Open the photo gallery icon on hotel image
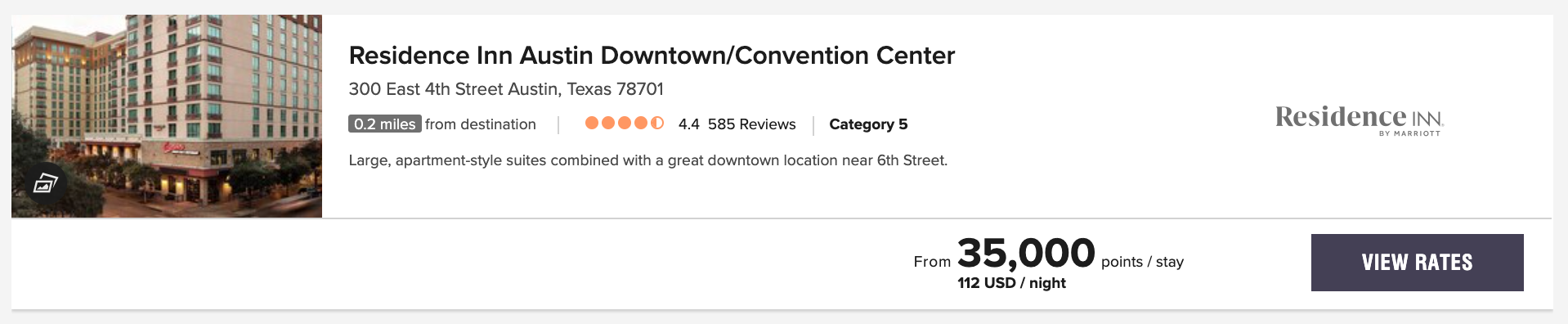 point(45,183)
